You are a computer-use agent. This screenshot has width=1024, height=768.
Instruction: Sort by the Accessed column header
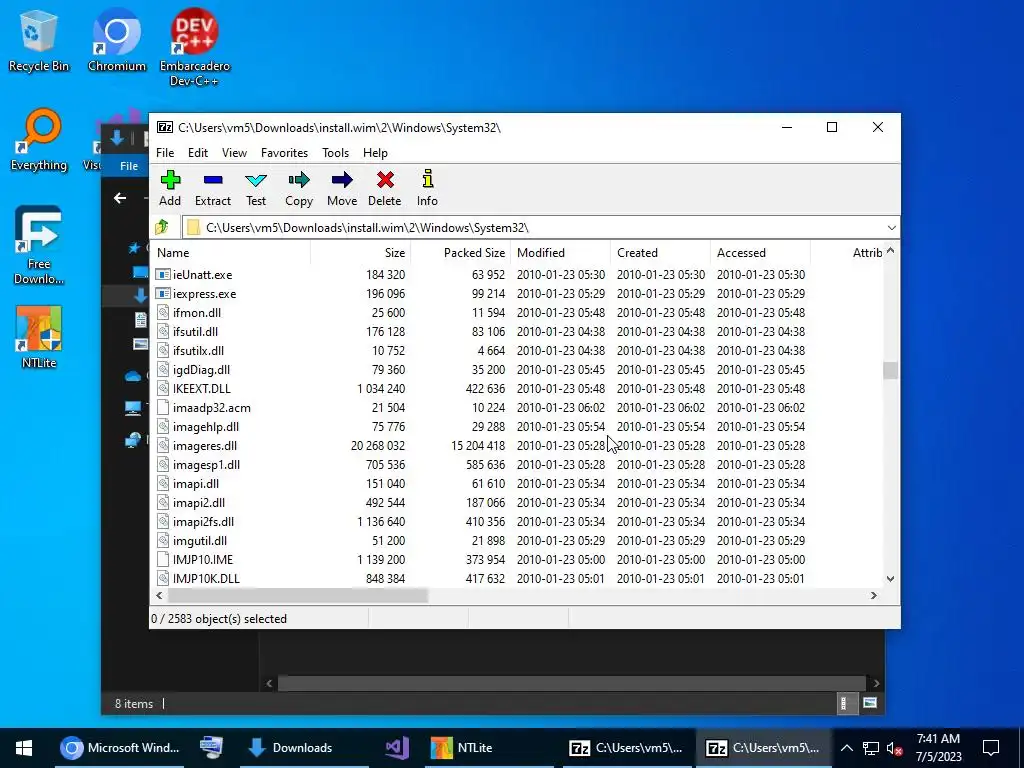[x=760, y=253]
